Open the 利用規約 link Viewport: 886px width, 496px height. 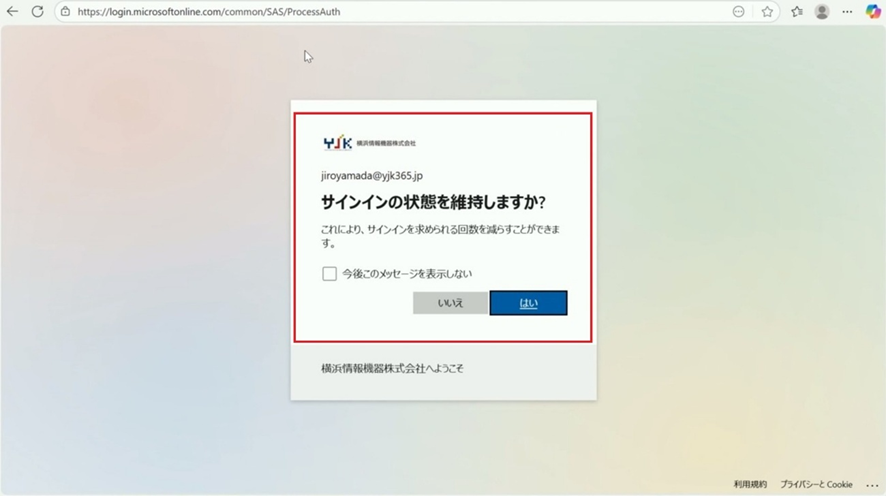coord(750,484)
